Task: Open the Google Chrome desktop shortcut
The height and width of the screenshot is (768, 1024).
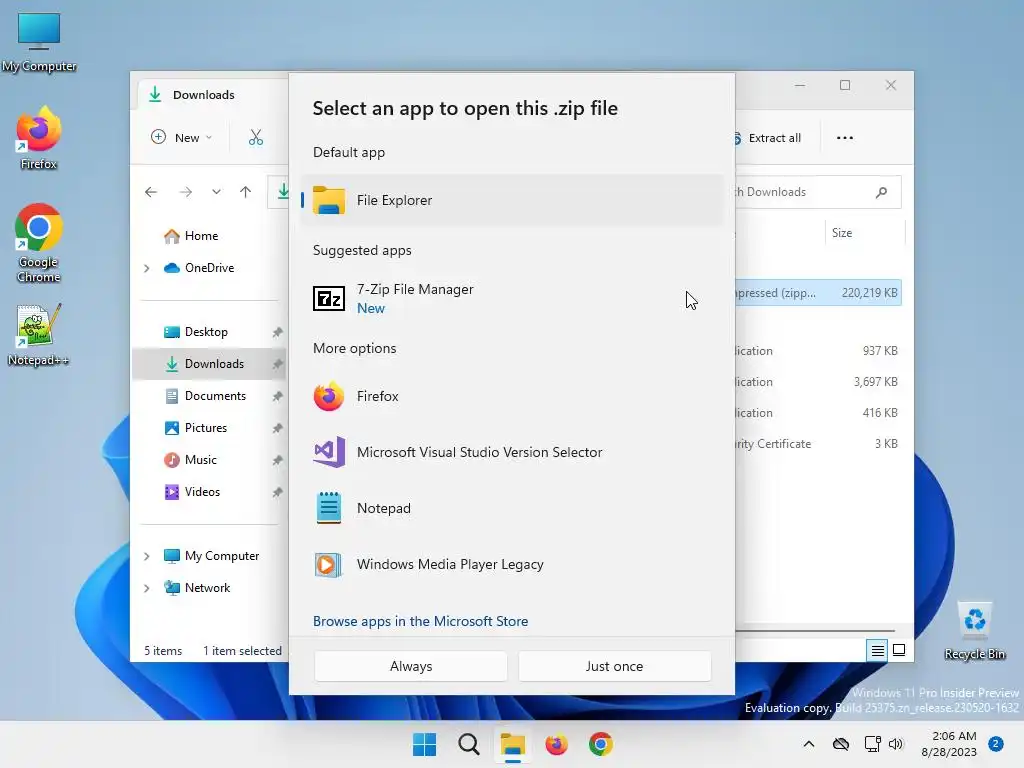Action: (39, 243)
